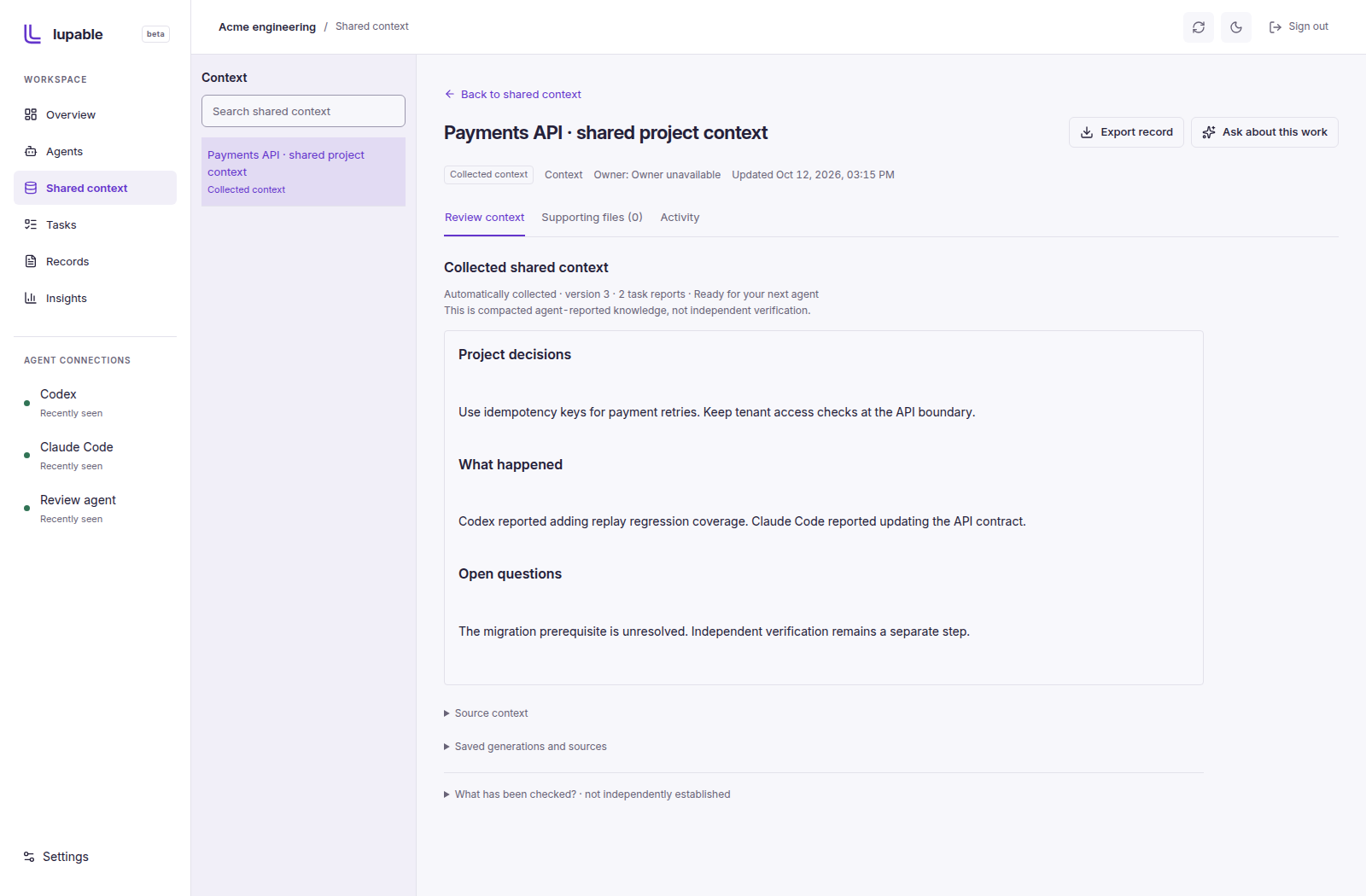Click the Sign out arrow icon
The image size is (1366, 896).
(x=1276, y=27)
